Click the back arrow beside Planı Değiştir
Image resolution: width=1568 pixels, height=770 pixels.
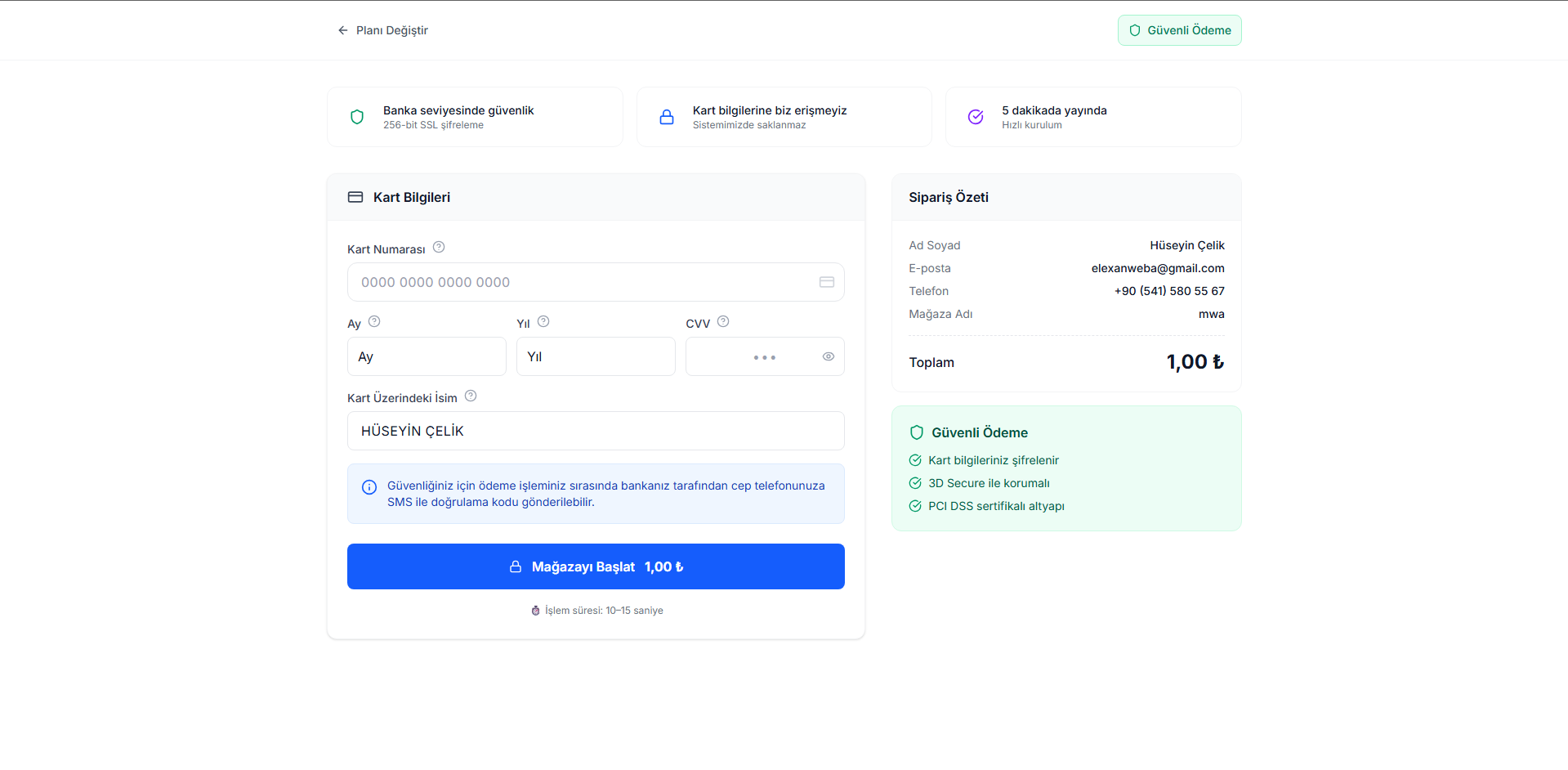(x=343, y=30)
